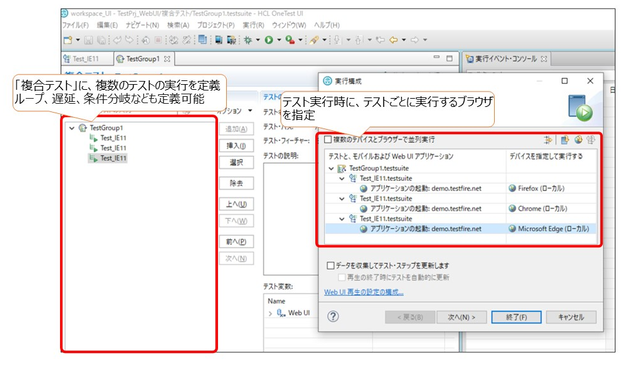Image resolution: width=630 pixels, height=372 pixels.
Task: Open the Debug dropdown arrow
Action: (258, 40)
